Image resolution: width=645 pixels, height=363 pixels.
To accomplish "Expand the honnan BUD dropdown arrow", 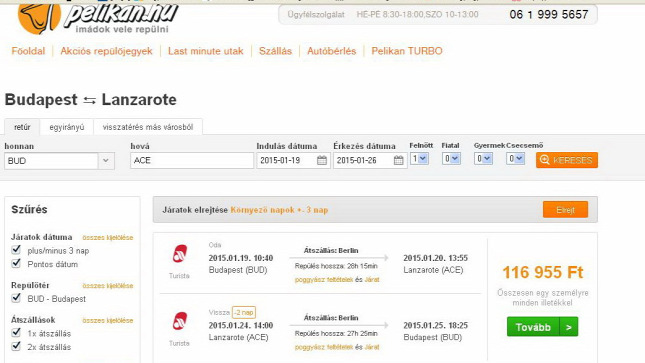I will pos(106,161).
